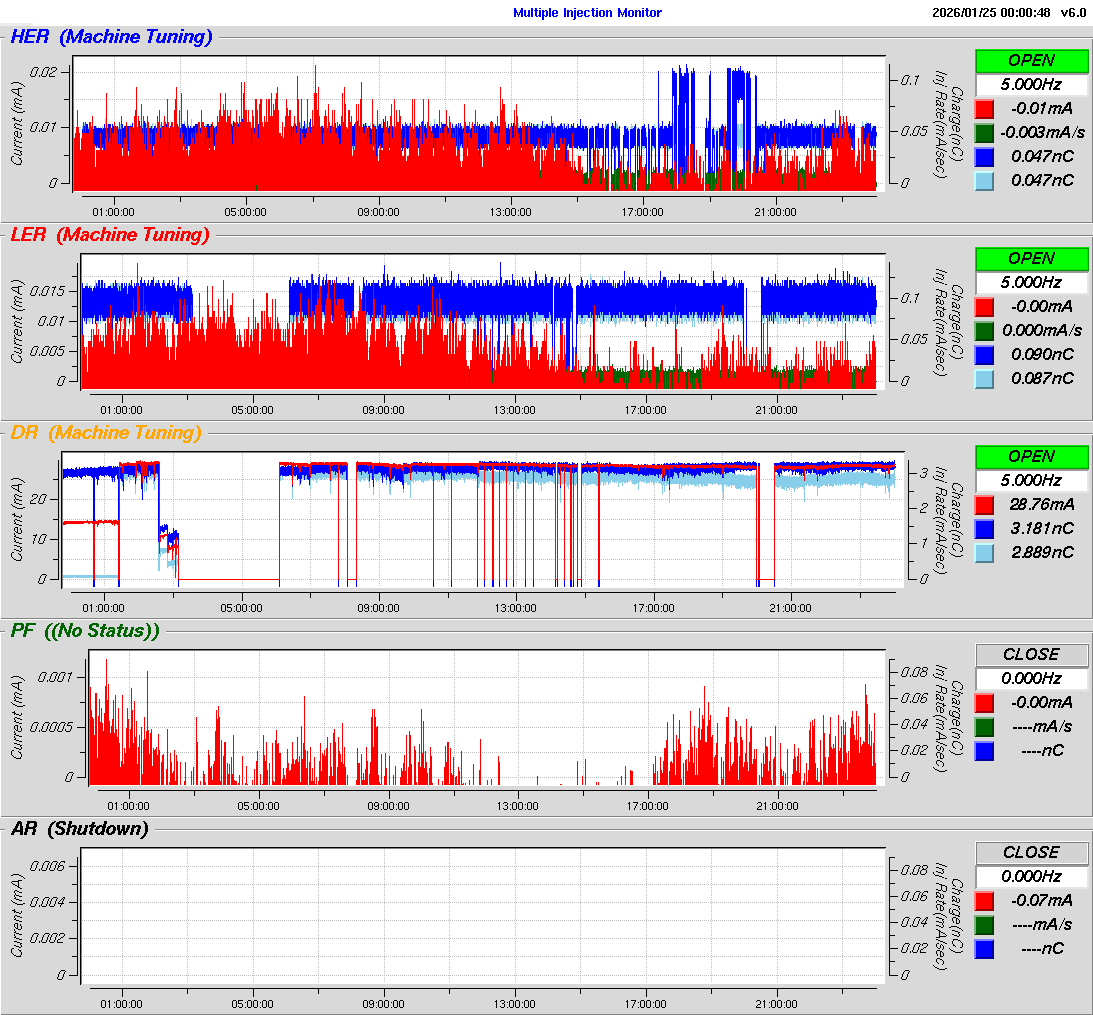Select the HER 5.000Hz frequency field
The height and width of the screenshot is (1015, 1093).
pyautogui.click(x=1031, y=84)
